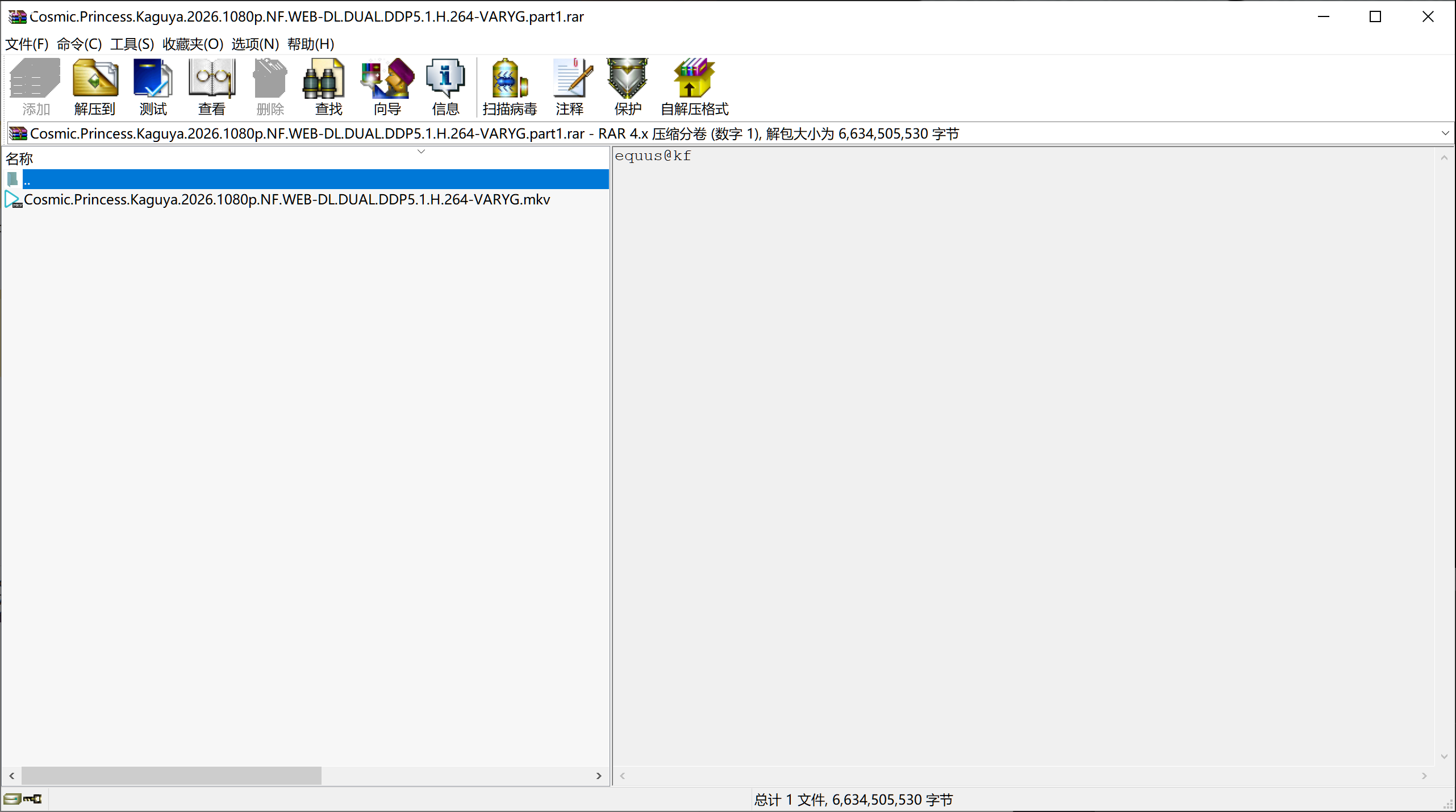Expand the archive path dropdown arrow
Image resolution: width=1456 pixels, height=812 pixels.
click(x=1445, y=133)
